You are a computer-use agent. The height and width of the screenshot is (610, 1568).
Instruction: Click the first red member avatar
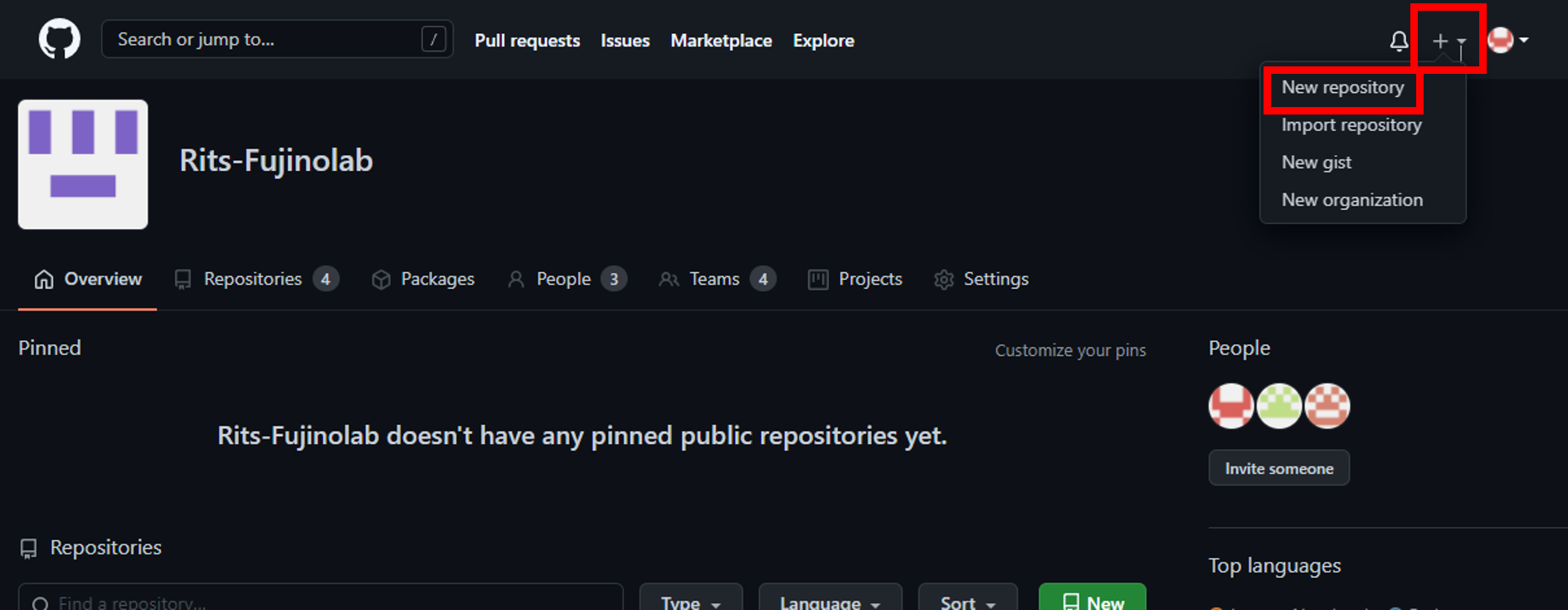(1231, 406)
